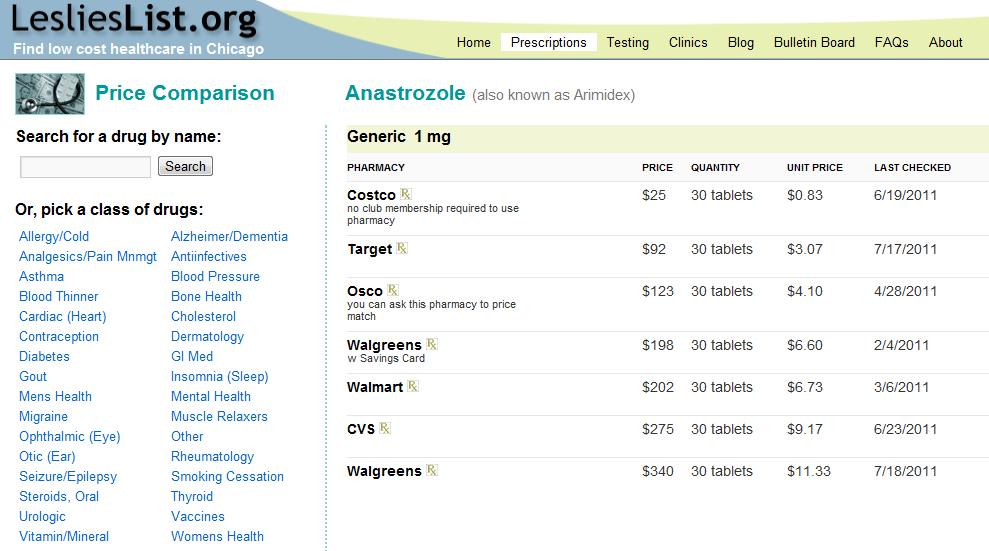989x551 pixels.
Task: Click the 6/23/2011 last checked date
Action: pos(905,429)
